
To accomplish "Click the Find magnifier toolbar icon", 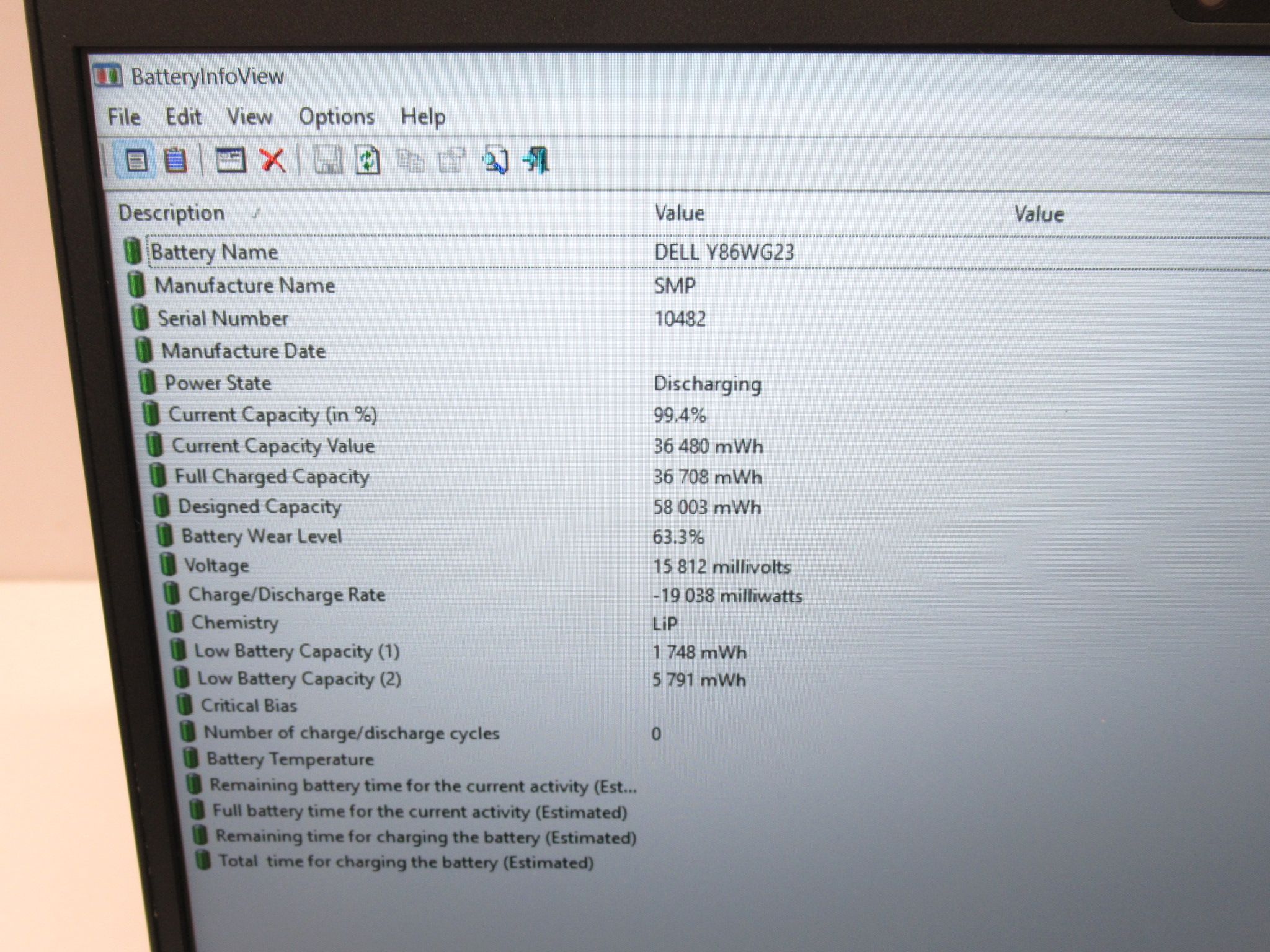I will 495,160.
